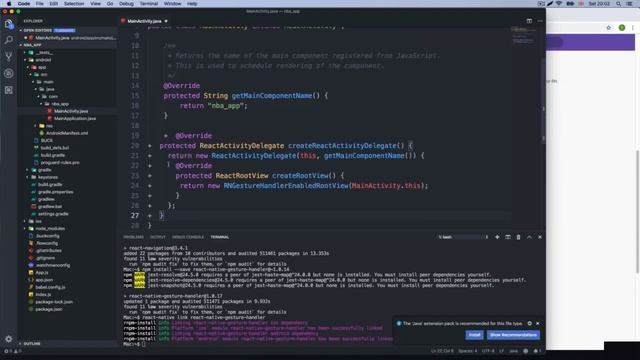The width and height of the screenshot is (640, 360).
Task: Open the Apple menu
Action: pyautogui.click(x=9, y=4)
